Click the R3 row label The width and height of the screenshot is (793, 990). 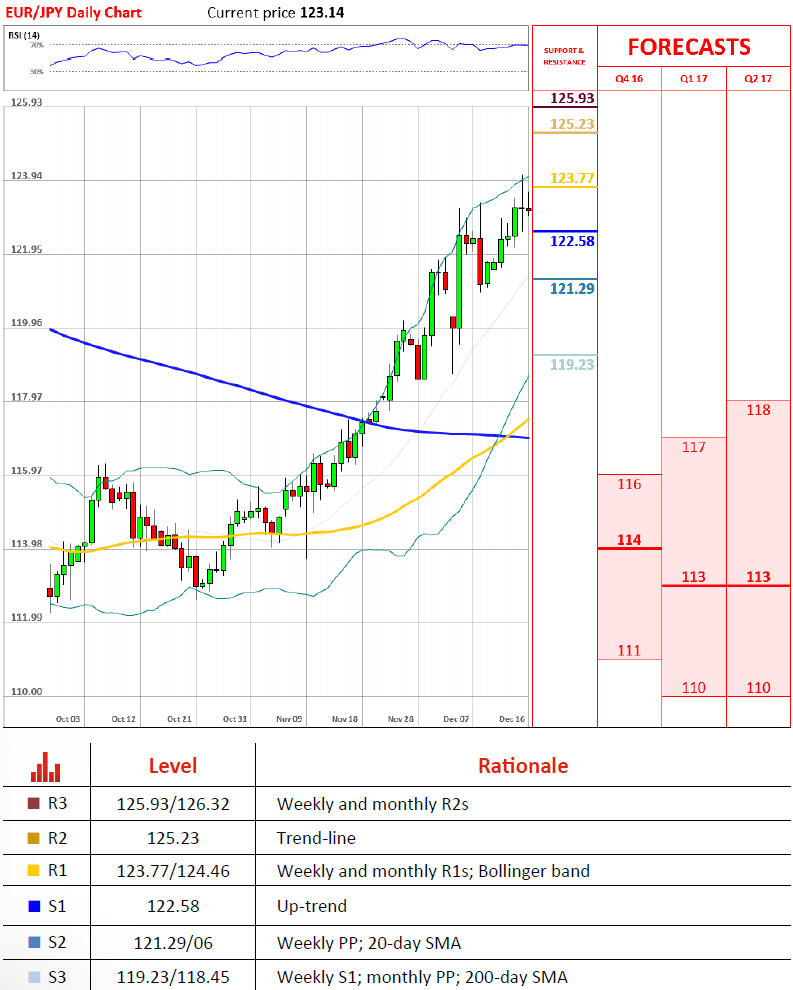pyautogui.click(x=57, y=804)
